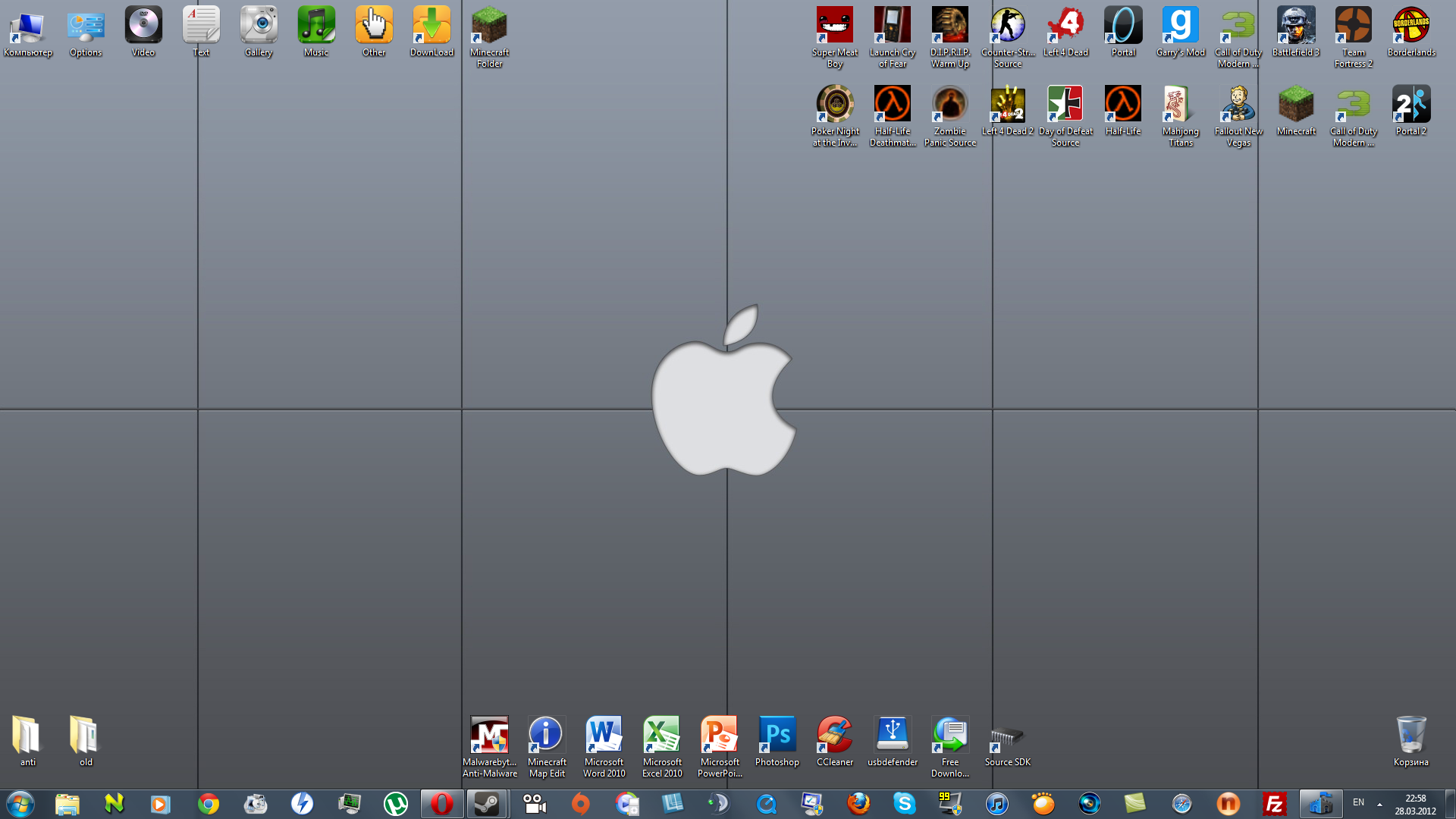The width and height of the screenshot is (1456, 819).
Task: Launch Google Chrome from taskbar
Action: click(209, 804)
